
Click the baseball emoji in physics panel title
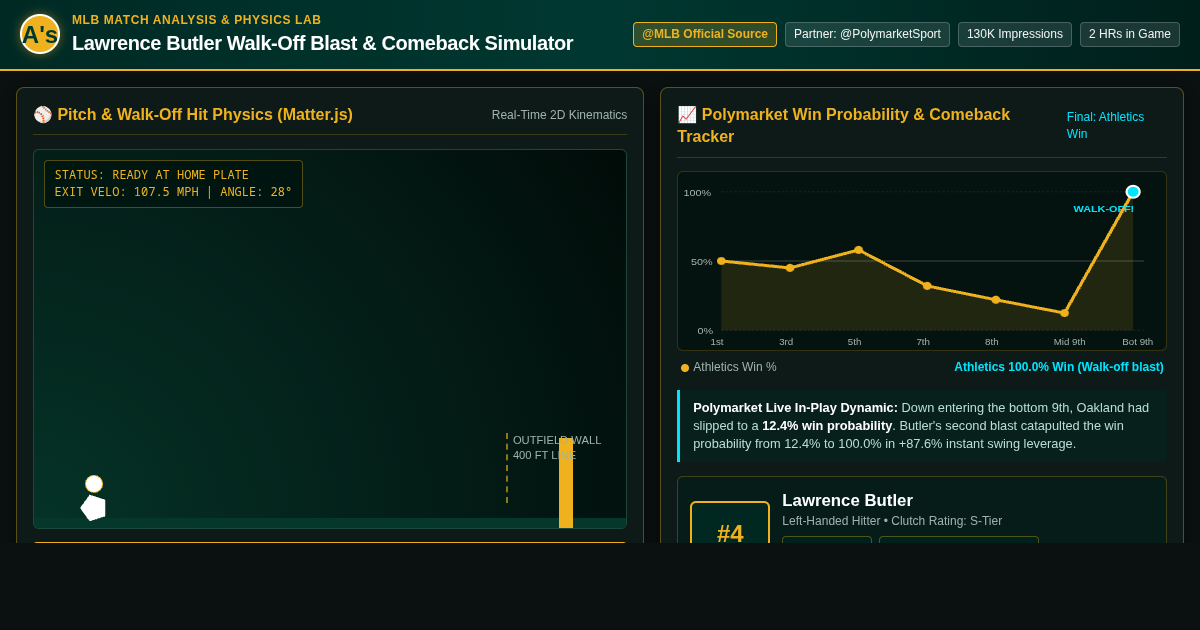click(x=43, y=115)
